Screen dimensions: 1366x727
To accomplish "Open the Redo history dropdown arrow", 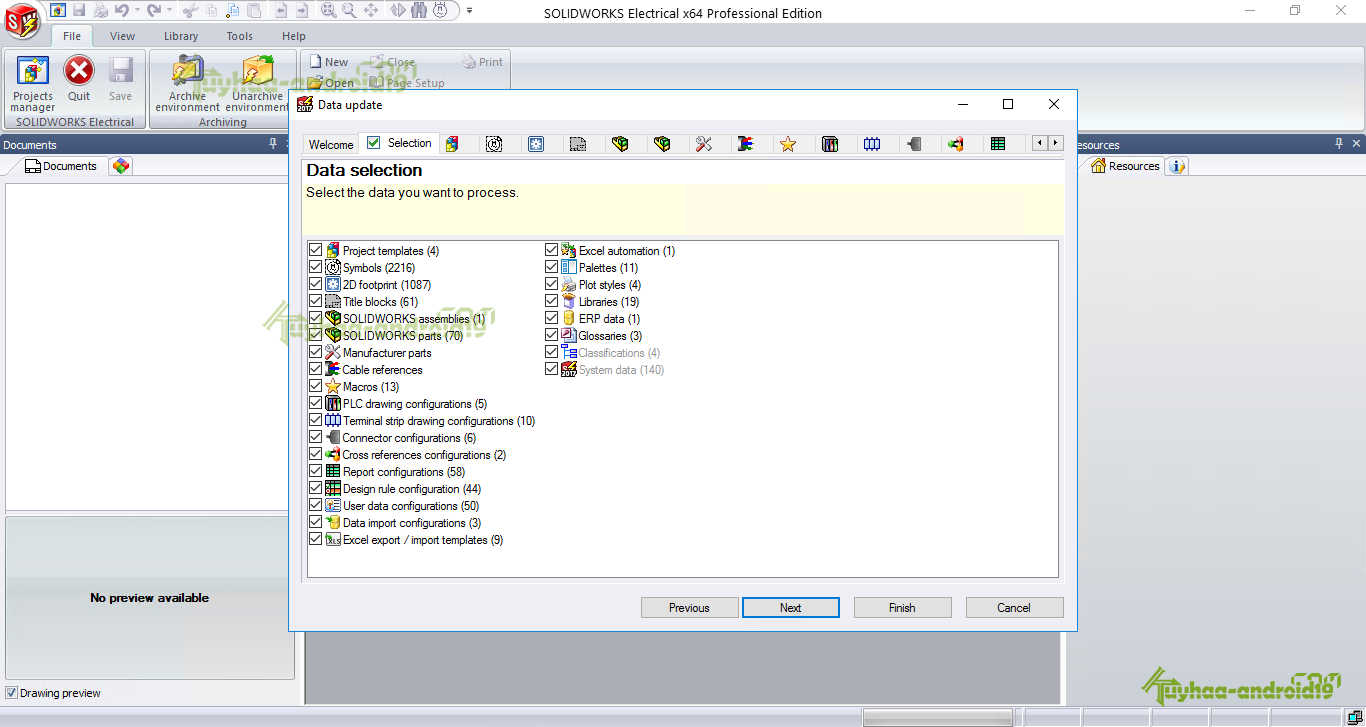I will 169,10.
